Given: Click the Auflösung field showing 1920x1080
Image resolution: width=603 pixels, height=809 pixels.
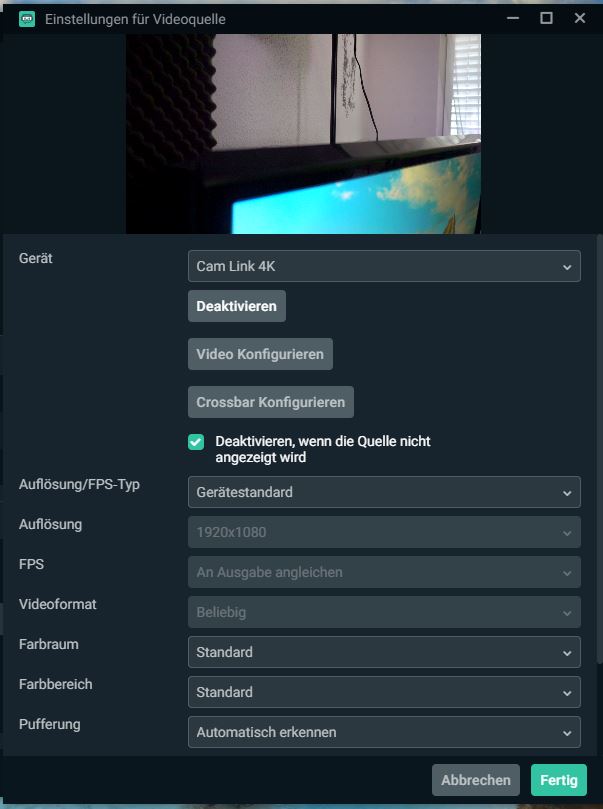Looking at the screenshot, I should [x=384, y=532].
